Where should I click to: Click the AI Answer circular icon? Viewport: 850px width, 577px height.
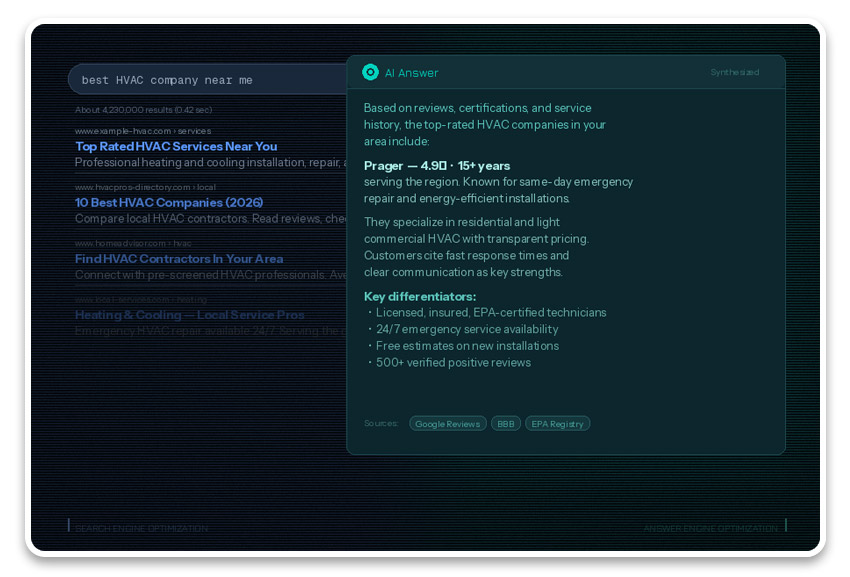coord(370,72)
